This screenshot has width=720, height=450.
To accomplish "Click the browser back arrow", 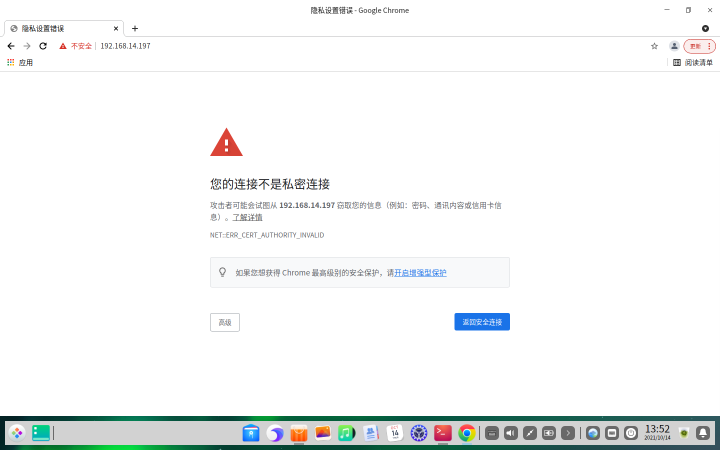I will click(11, 46).
